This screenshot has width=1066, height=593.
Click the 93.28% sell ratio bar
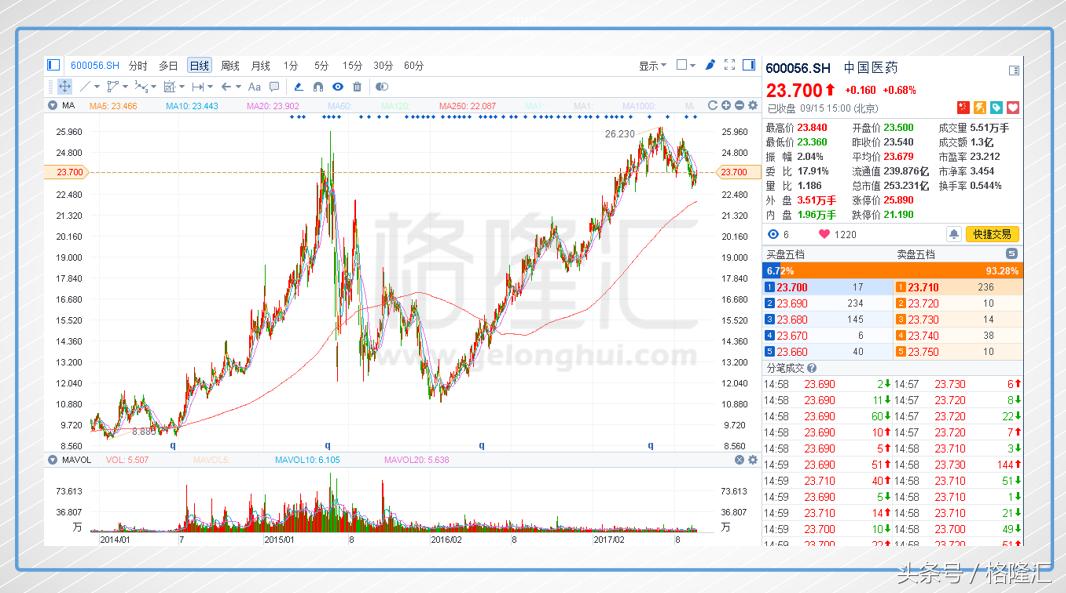(x=901, y=271)
